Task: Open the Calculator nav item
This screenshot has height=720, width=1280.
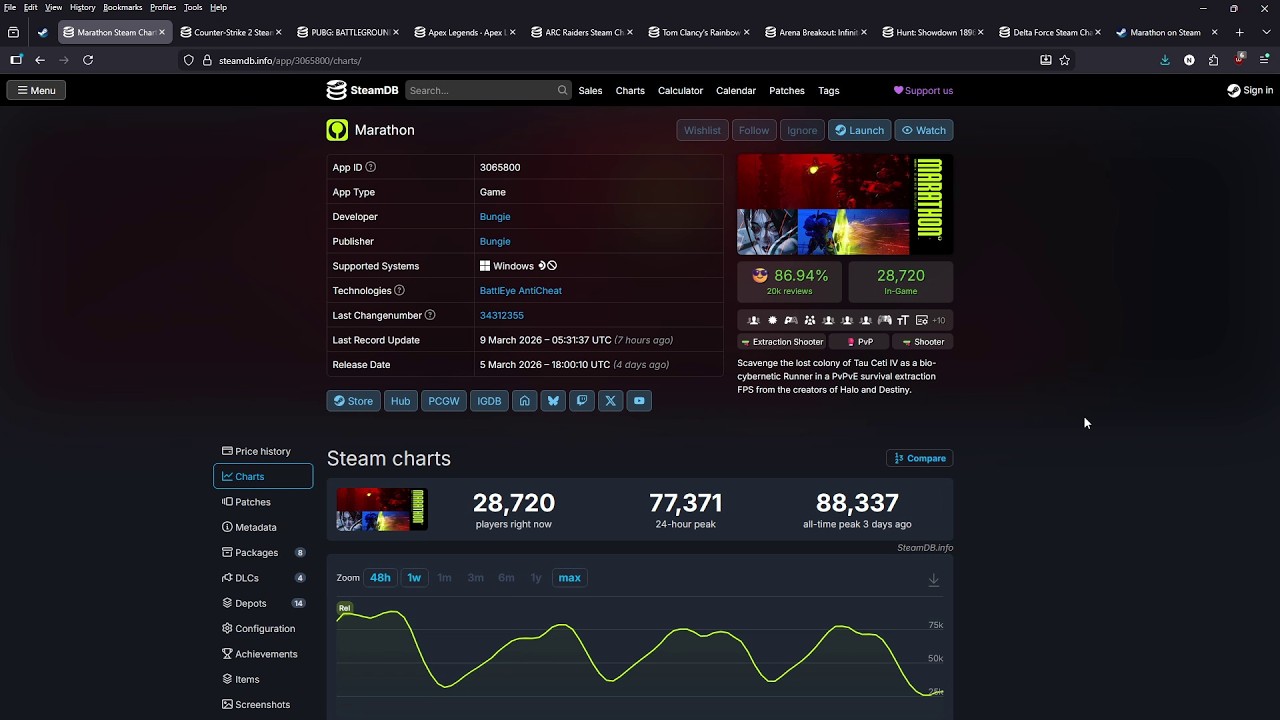Action: pyautogui.click(x=680, y=90)
